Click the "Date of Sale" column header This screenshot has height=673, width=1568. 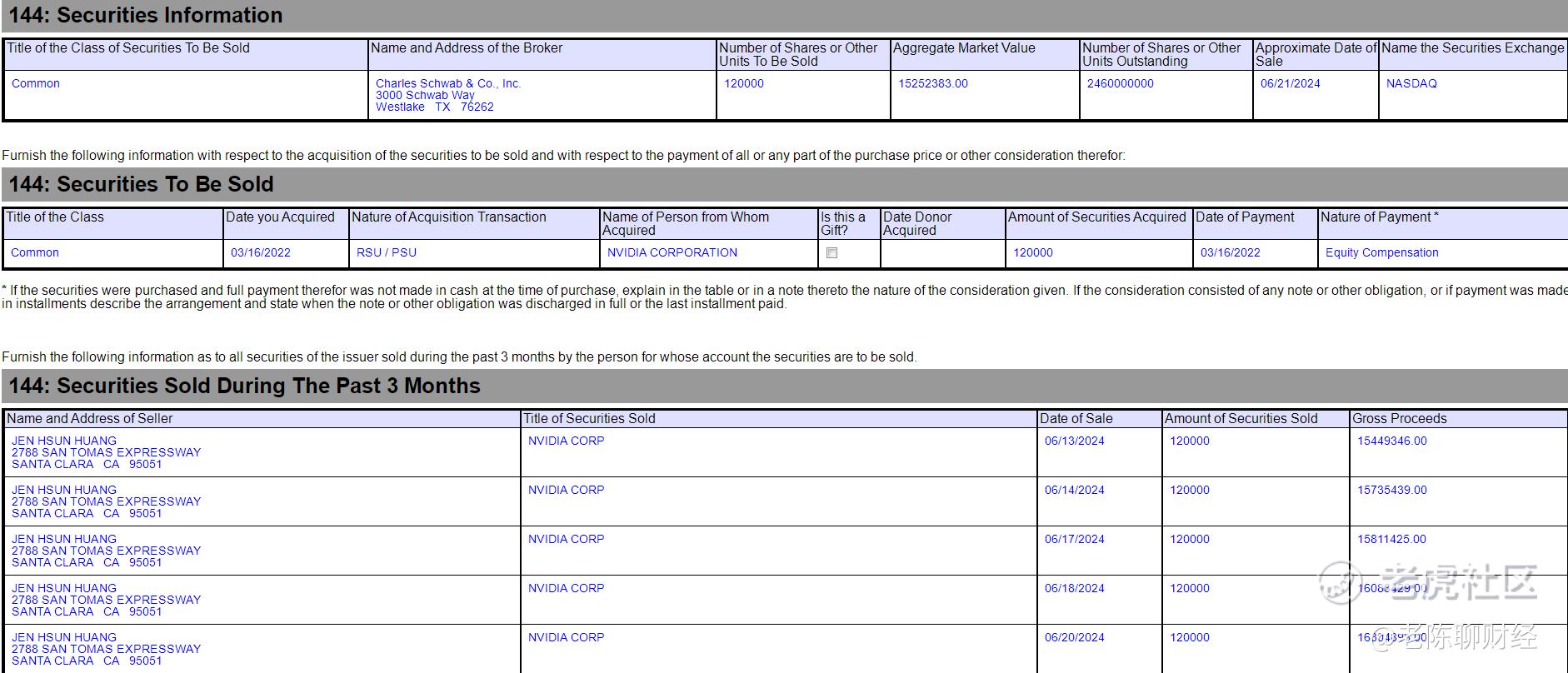click(x=1076, y=419)
